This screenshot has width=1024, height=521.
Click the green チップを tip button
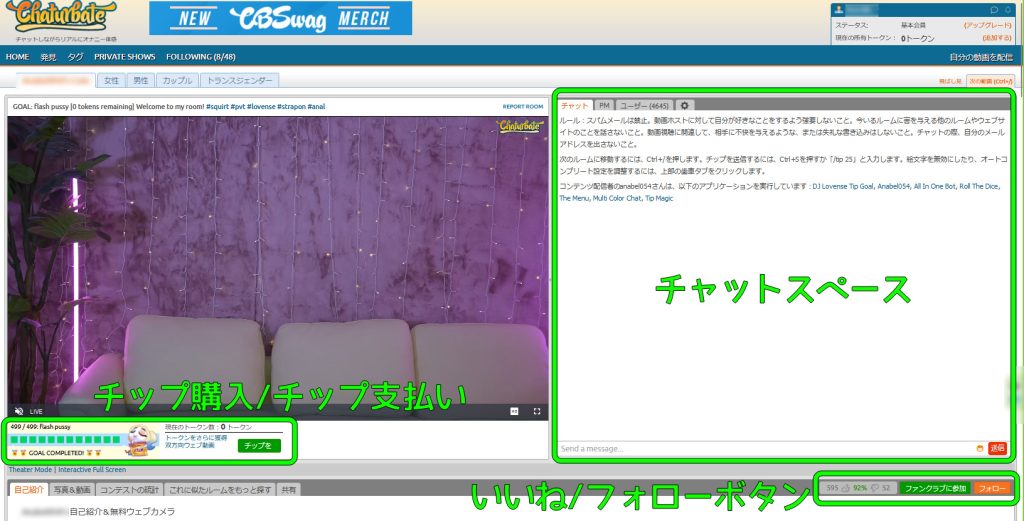tap(259, 446)
